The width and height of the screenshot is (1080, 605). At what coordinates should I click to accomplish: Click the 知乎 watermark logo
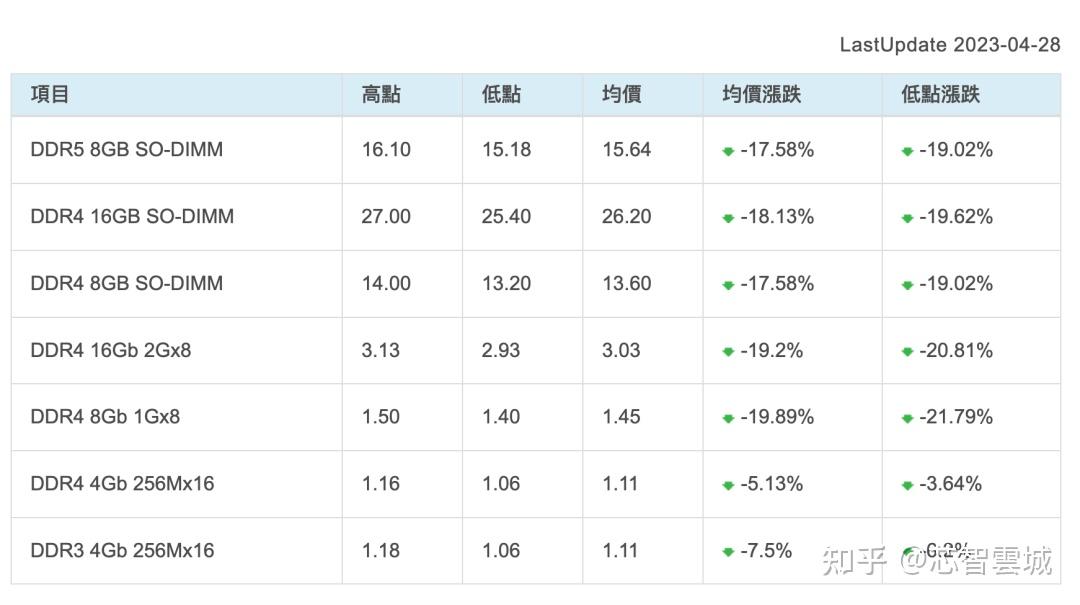(853, 562)
